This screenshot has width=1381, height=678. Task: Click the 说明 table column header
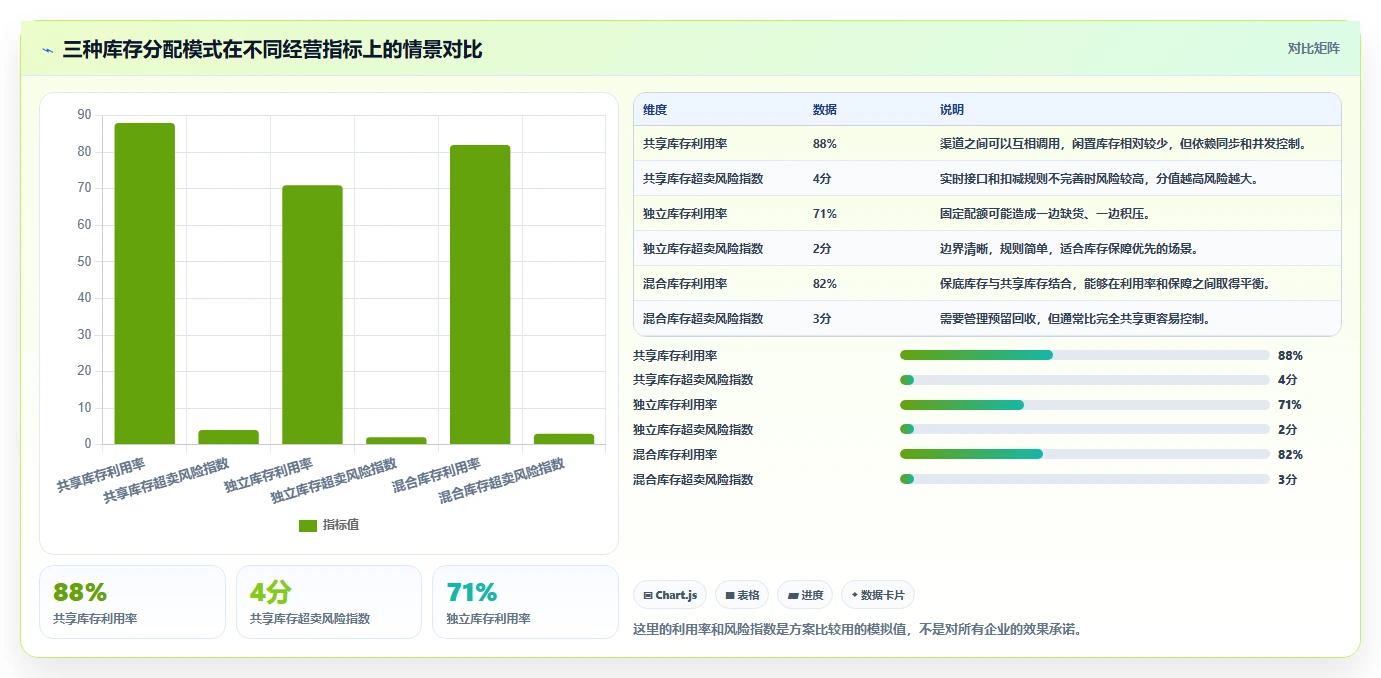click(x=952, y=109)
